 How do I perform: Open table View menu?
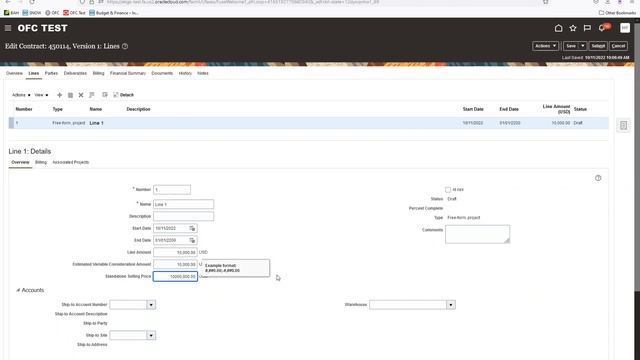(41, 95)
